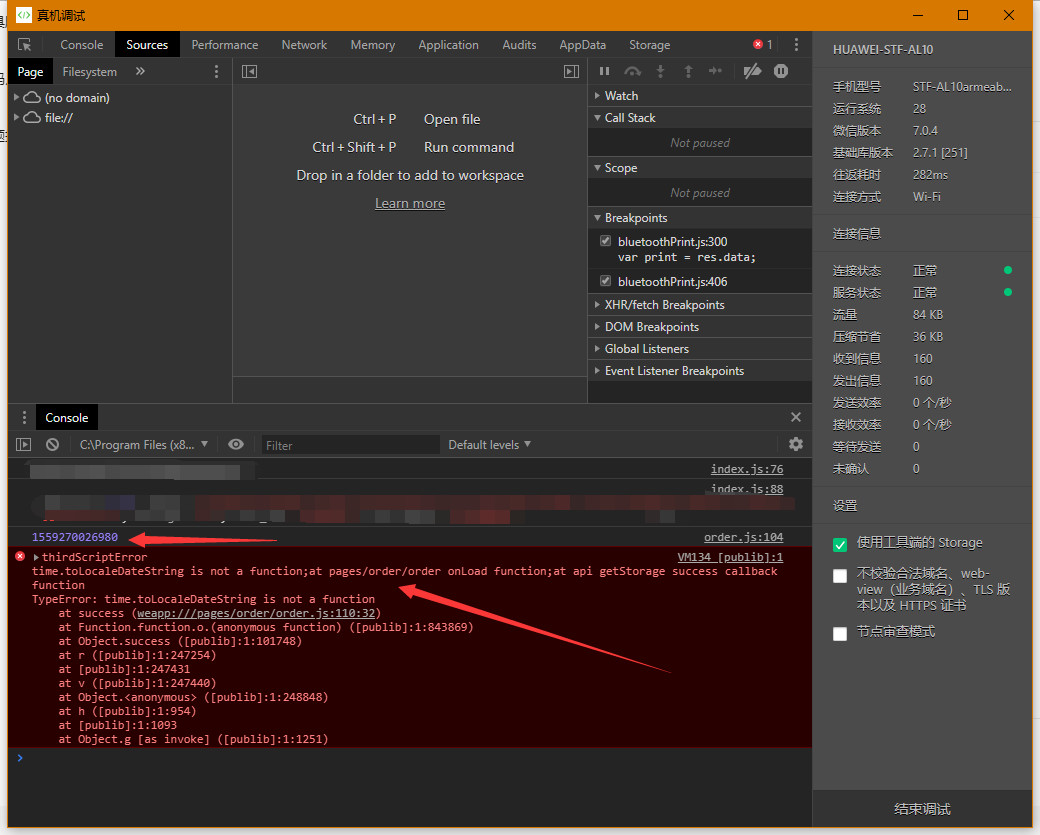
Task: Expand the XHR/fetch Breakpoints section
Action: [x=664, y=305]
